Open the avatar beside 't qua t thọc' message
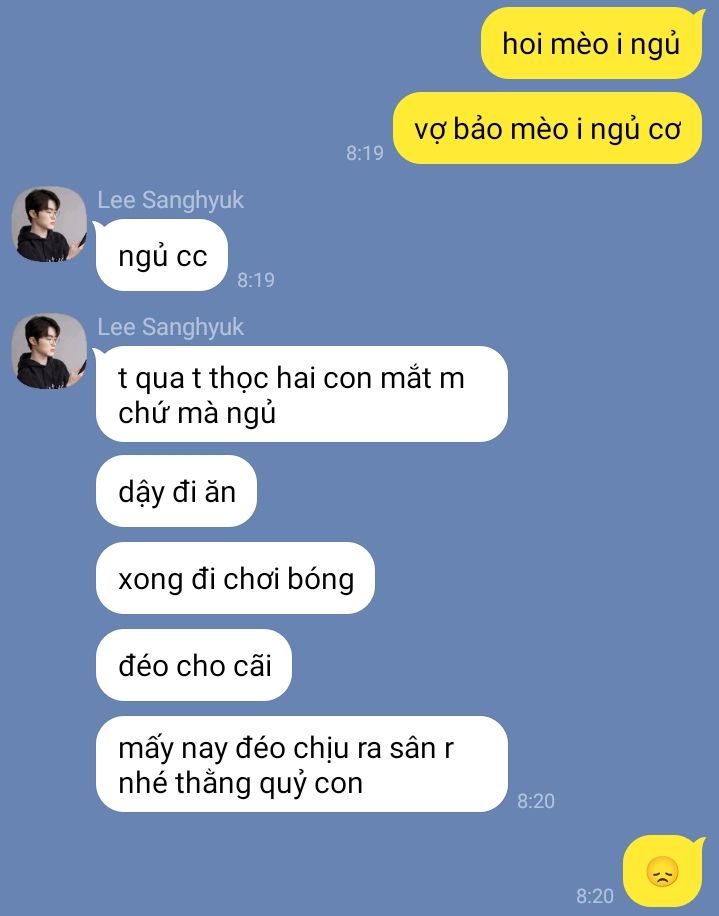 (49, 351)
